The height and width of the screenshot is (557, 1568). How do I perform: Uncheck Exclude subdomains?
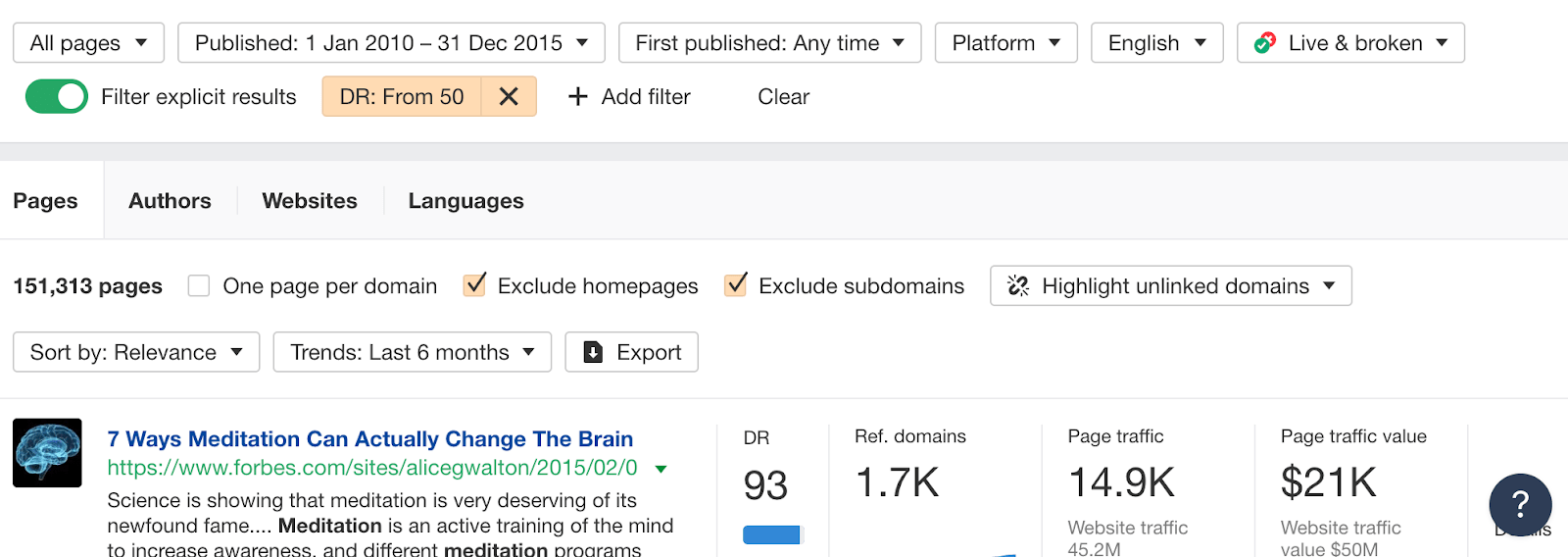pos(736,285)
